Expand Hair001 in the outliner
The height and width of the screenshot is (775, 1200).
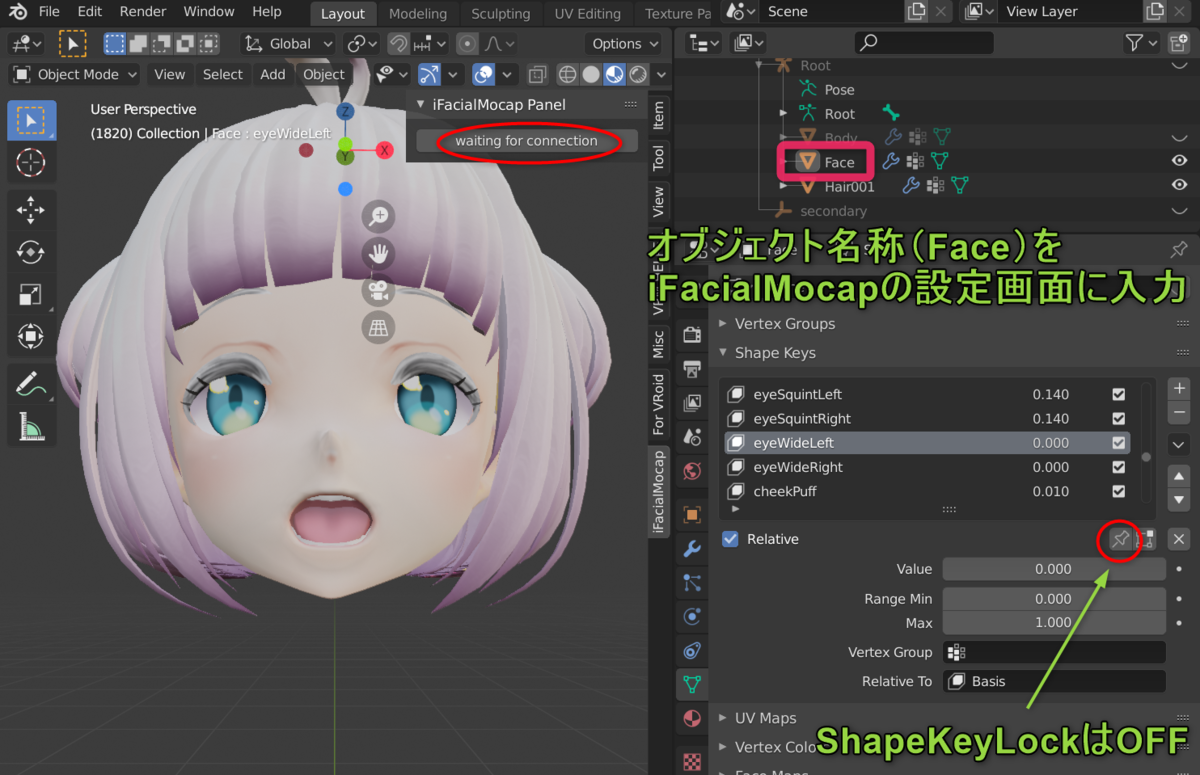784,185
